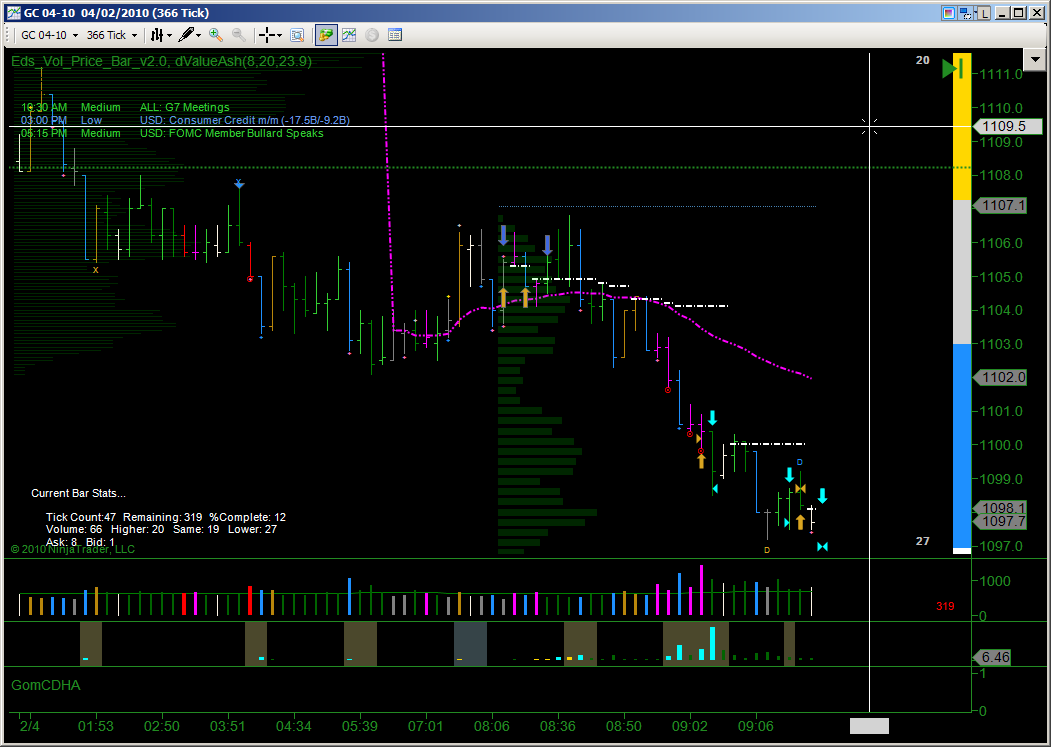
Task: Maximize the GC 04-10 chart window
Action: [1018, 13]
